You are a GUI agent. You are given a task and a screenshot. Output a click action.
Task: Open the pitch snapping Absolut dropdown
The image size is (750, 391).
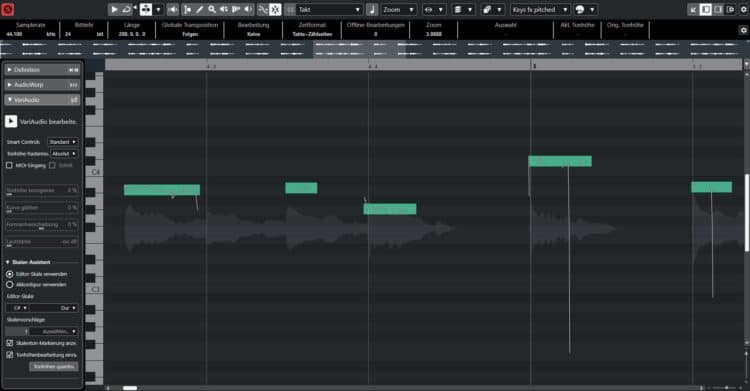(64, 154)
